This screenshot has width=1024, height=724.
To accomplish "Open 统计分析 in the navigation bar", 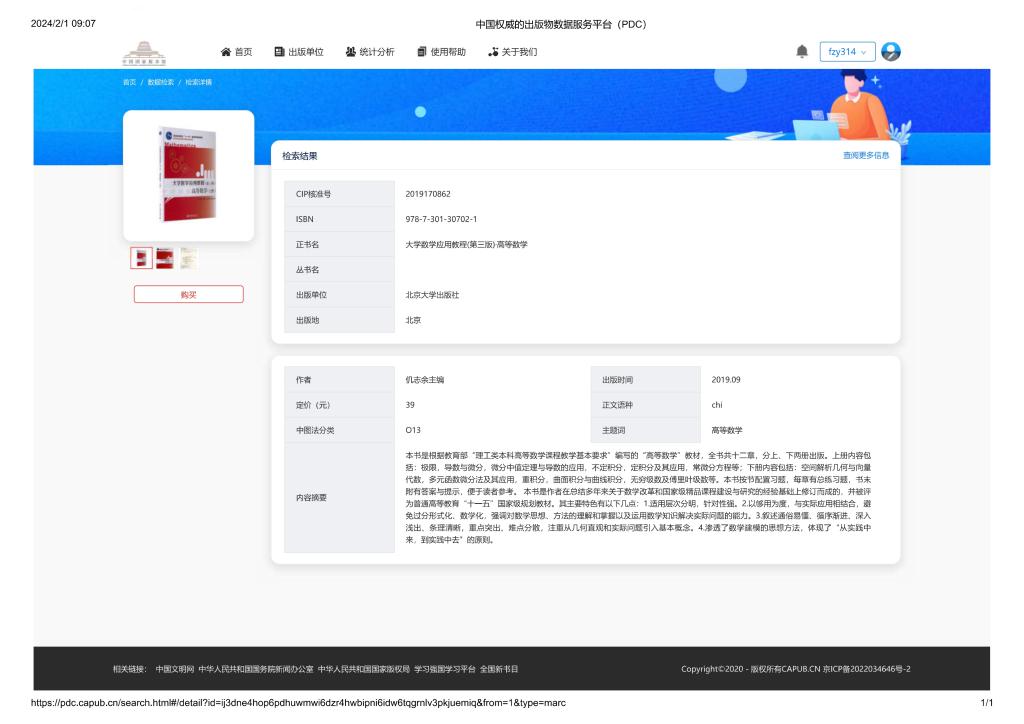I will 370,52.
